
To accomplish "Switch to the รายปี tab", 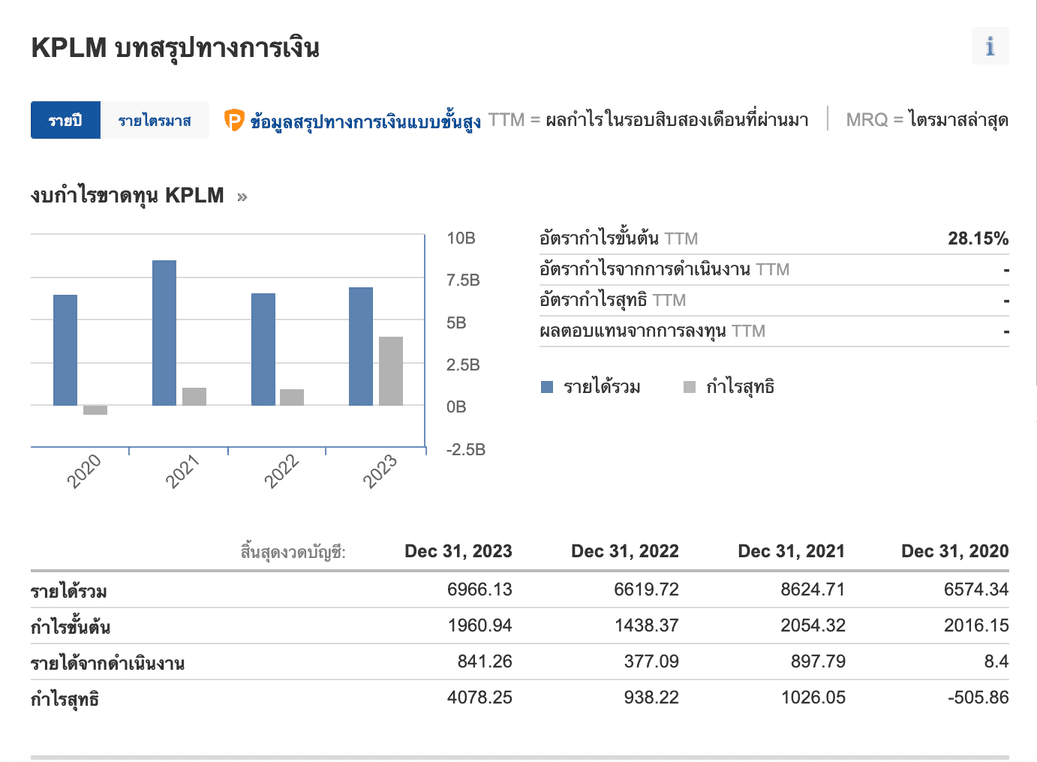I will (66, 121).
